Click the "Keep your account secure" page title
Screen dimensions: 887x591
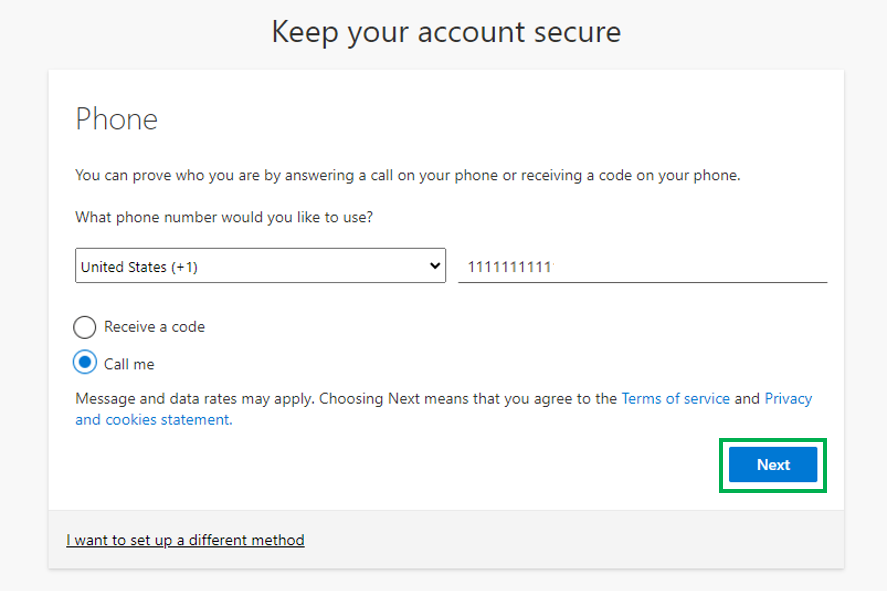[446, 32]
